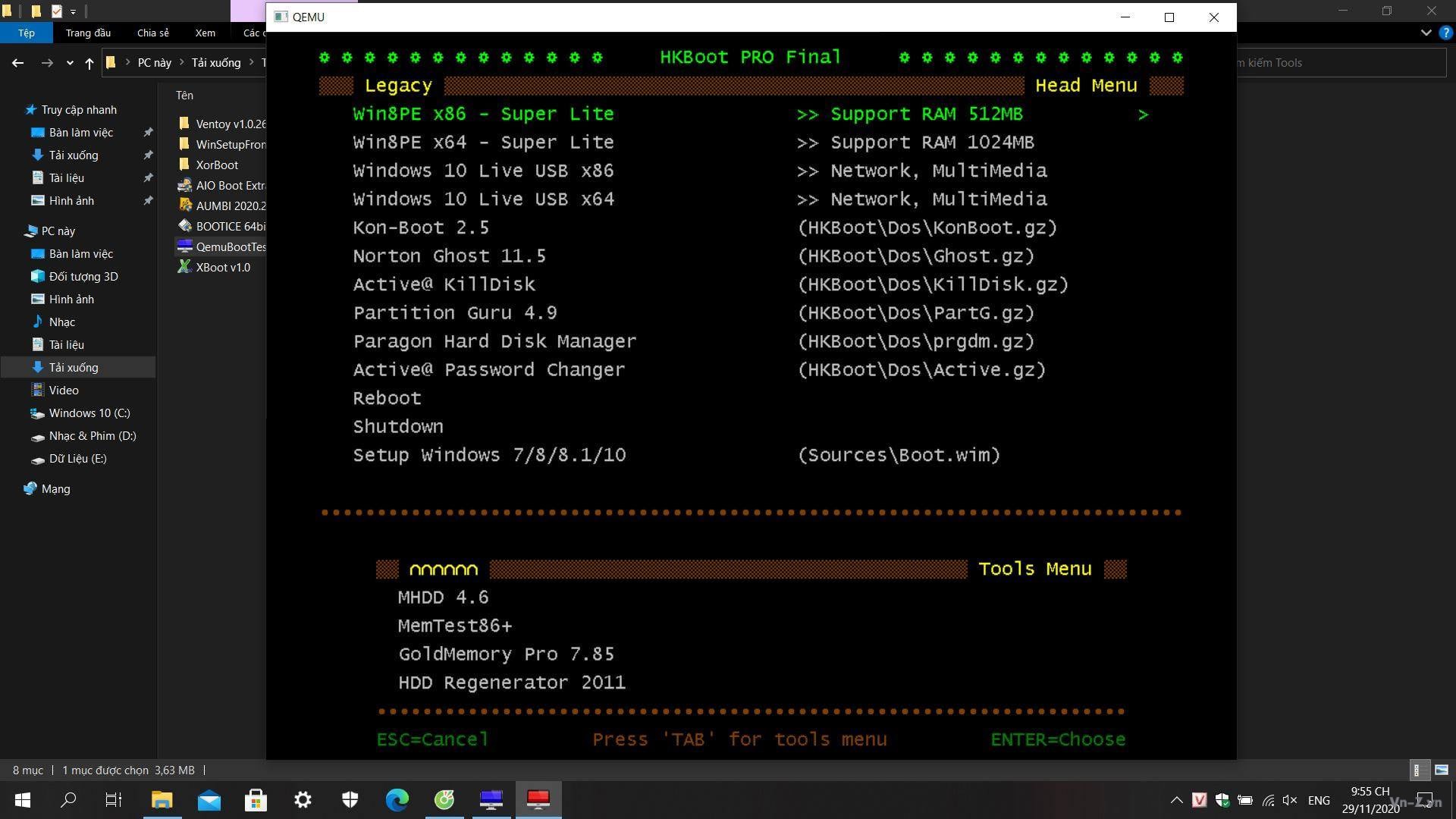Go up one folder level
Viewport: 1456px width, 819px height.
click(89, 63)
